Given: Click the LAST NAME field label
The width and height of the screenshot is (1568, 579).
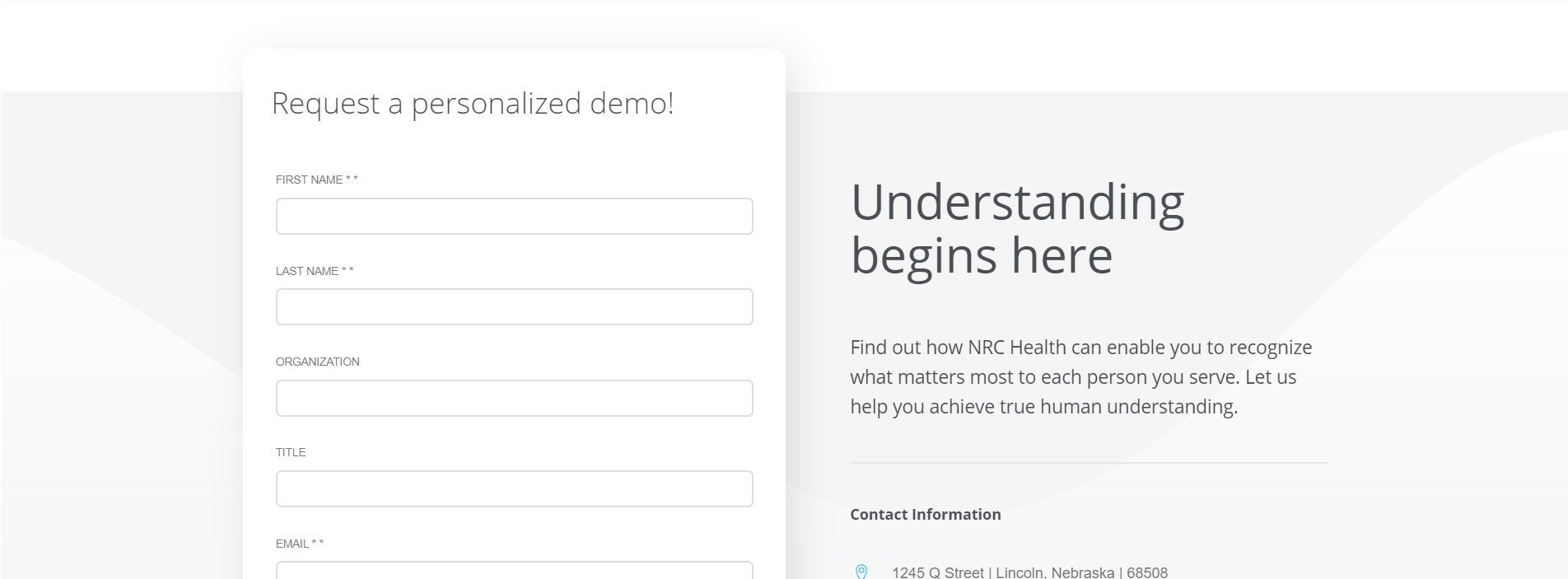Looking at the screenshot, I should pos(306,271).
